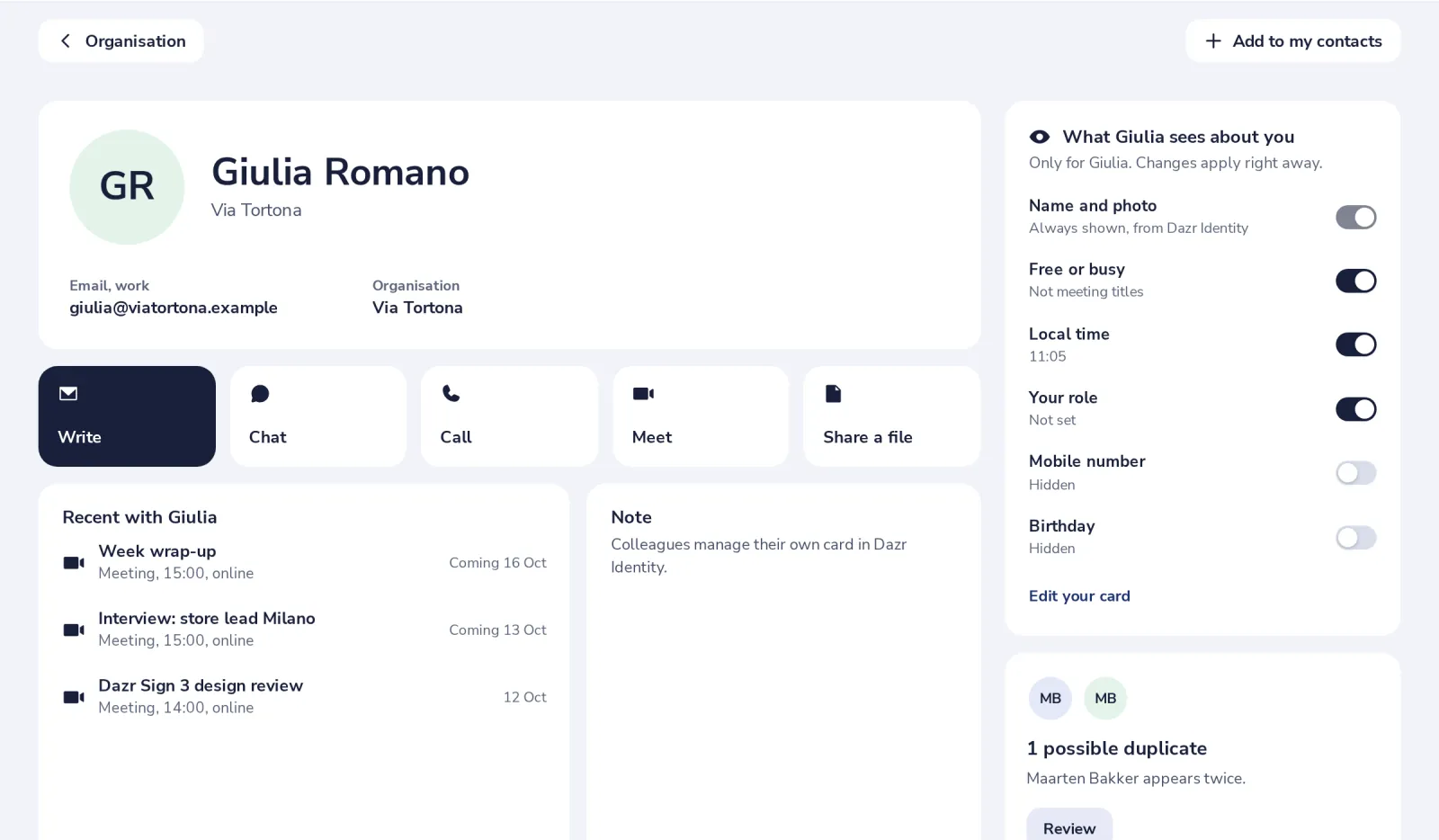Review the possible duplicate contact
Screen dimensions: 1439x840
pos(1069,827)
